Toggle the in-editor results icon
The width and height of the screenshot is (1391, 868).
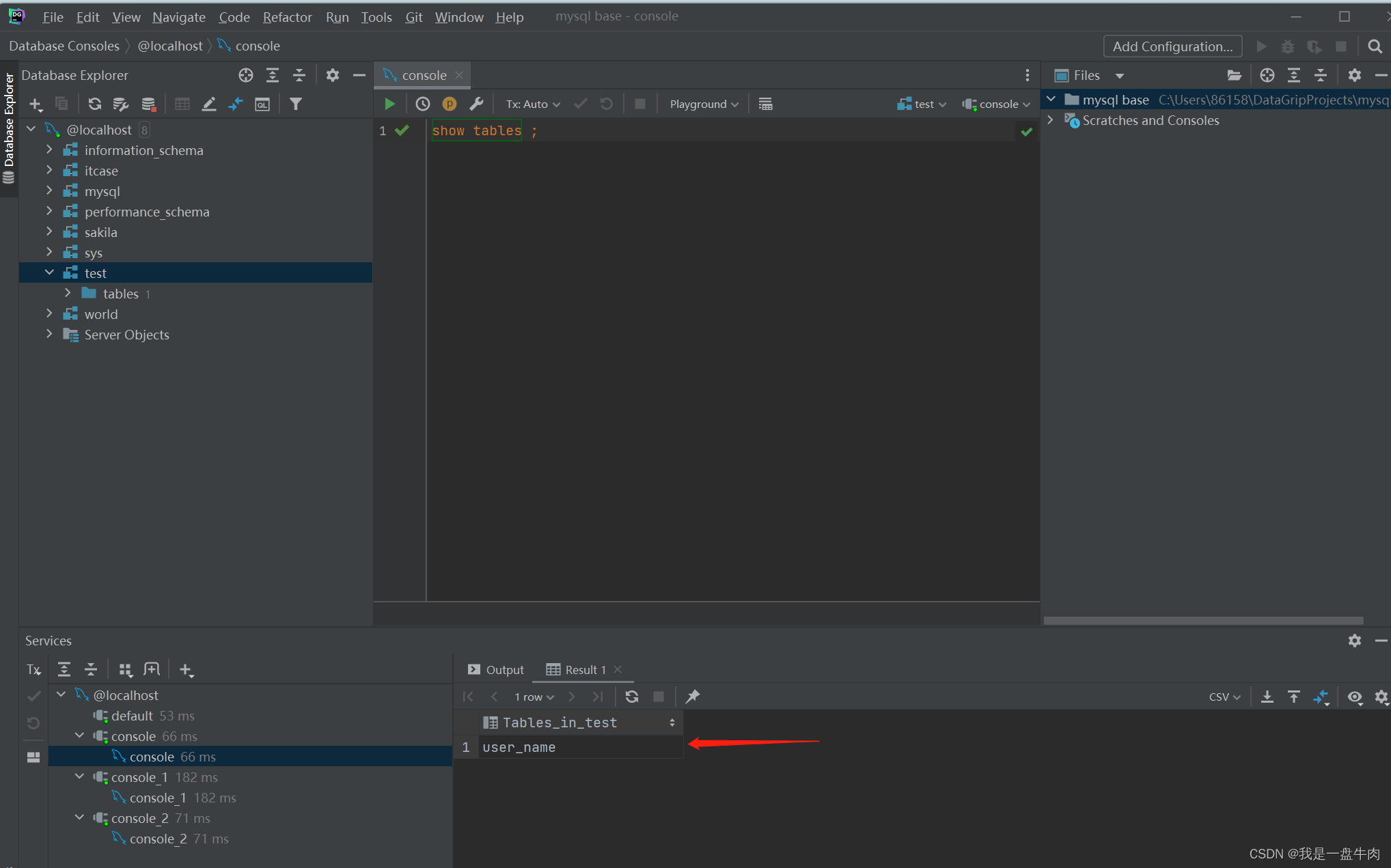[765, 104]
